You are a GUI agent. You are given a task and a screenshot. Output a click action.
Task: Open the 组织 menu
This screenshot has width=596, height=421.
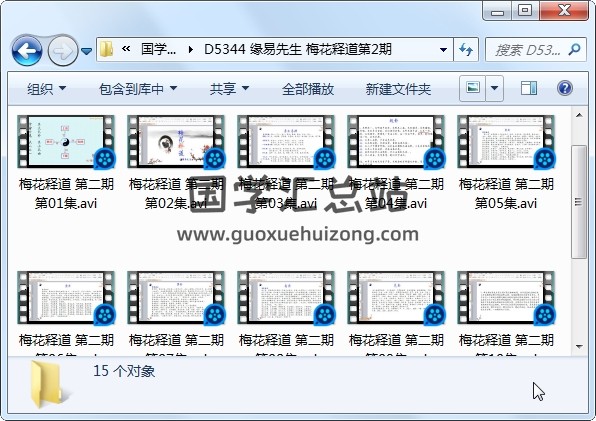[x=46, y=89]
